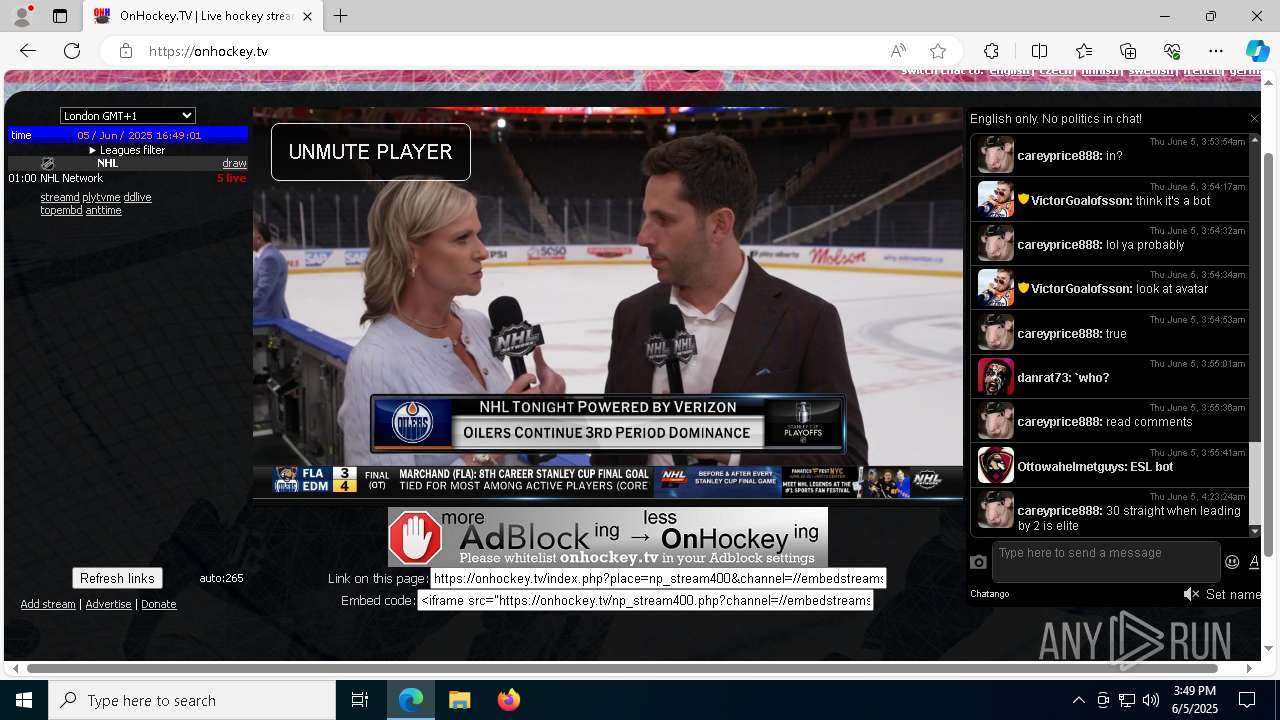Open Microsoft Edge on taskbar
Viewport: 1280px width, 720px height.
(x=411, y=700)
